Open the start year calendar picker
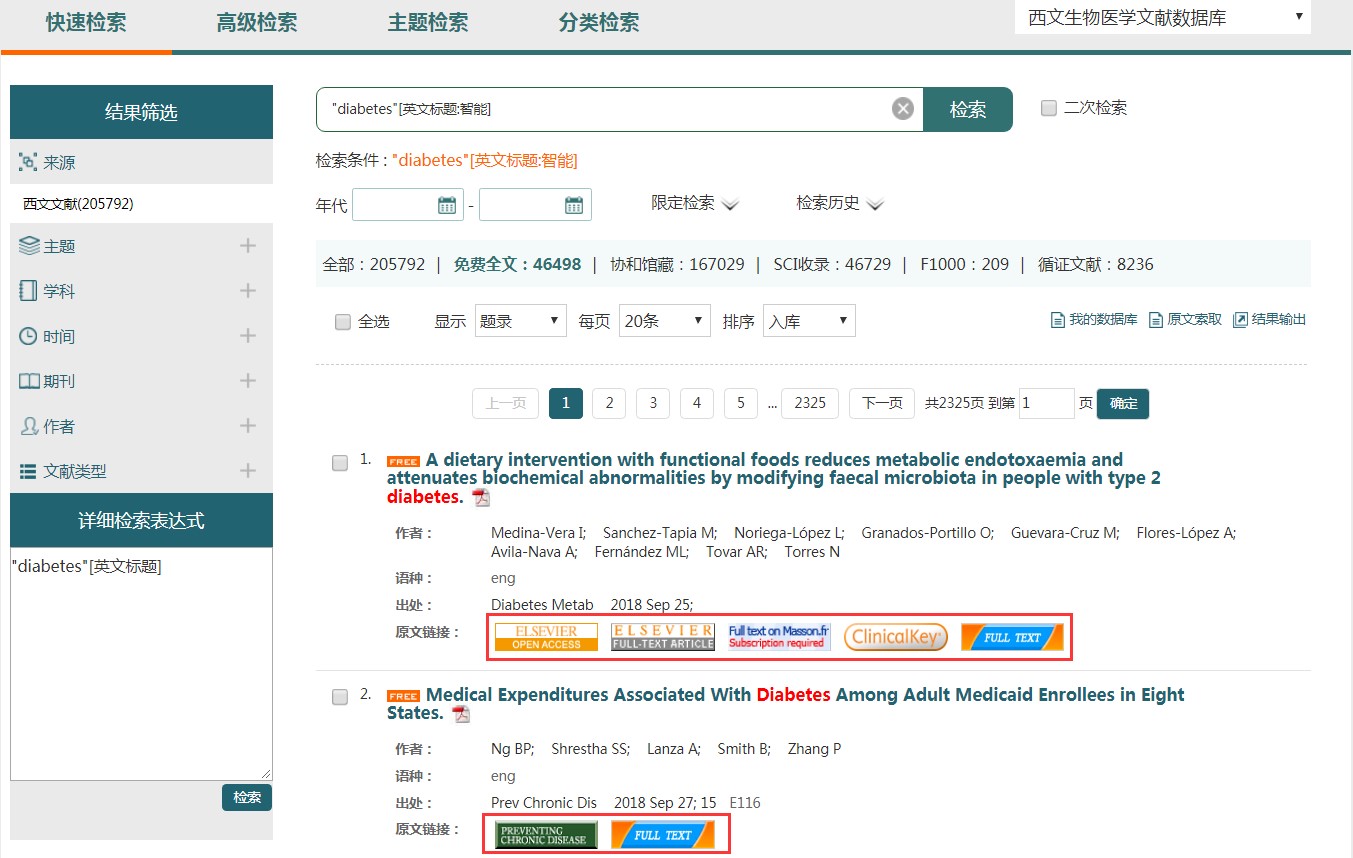This screenshot has height=858, width=1353. point(447,206)
